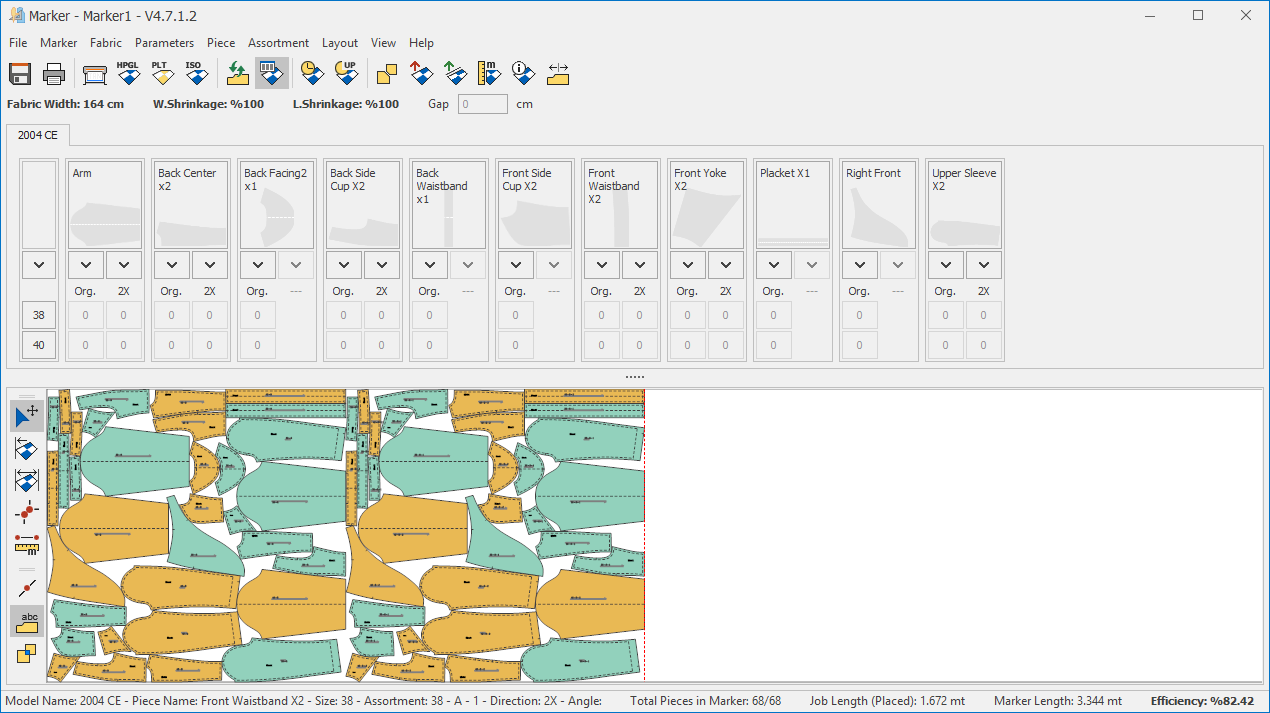
Task: Click the plotter output icon
Action: tap(95, 73)
